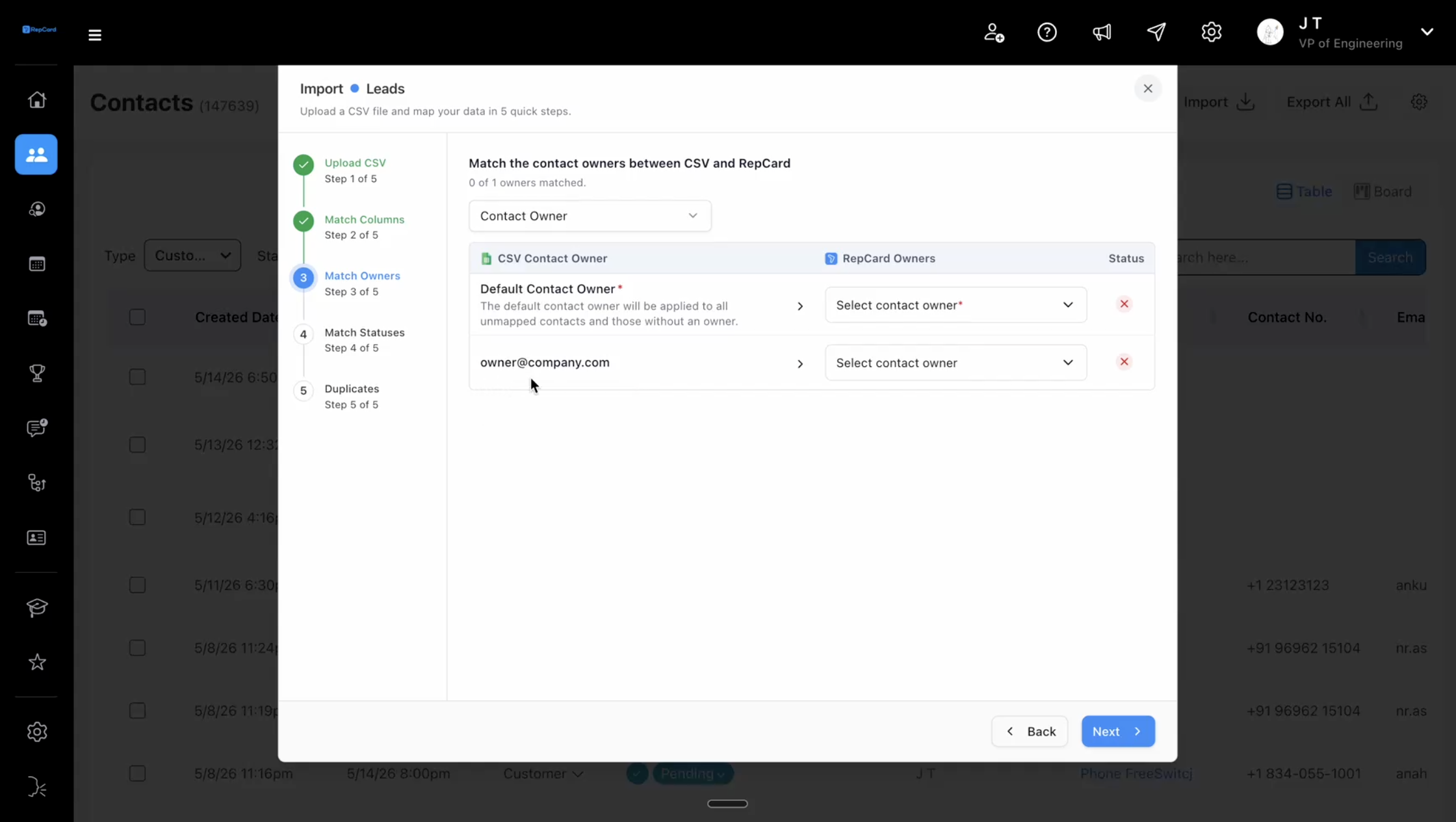Check the row dated 5/11/26

tap(137, 585)
